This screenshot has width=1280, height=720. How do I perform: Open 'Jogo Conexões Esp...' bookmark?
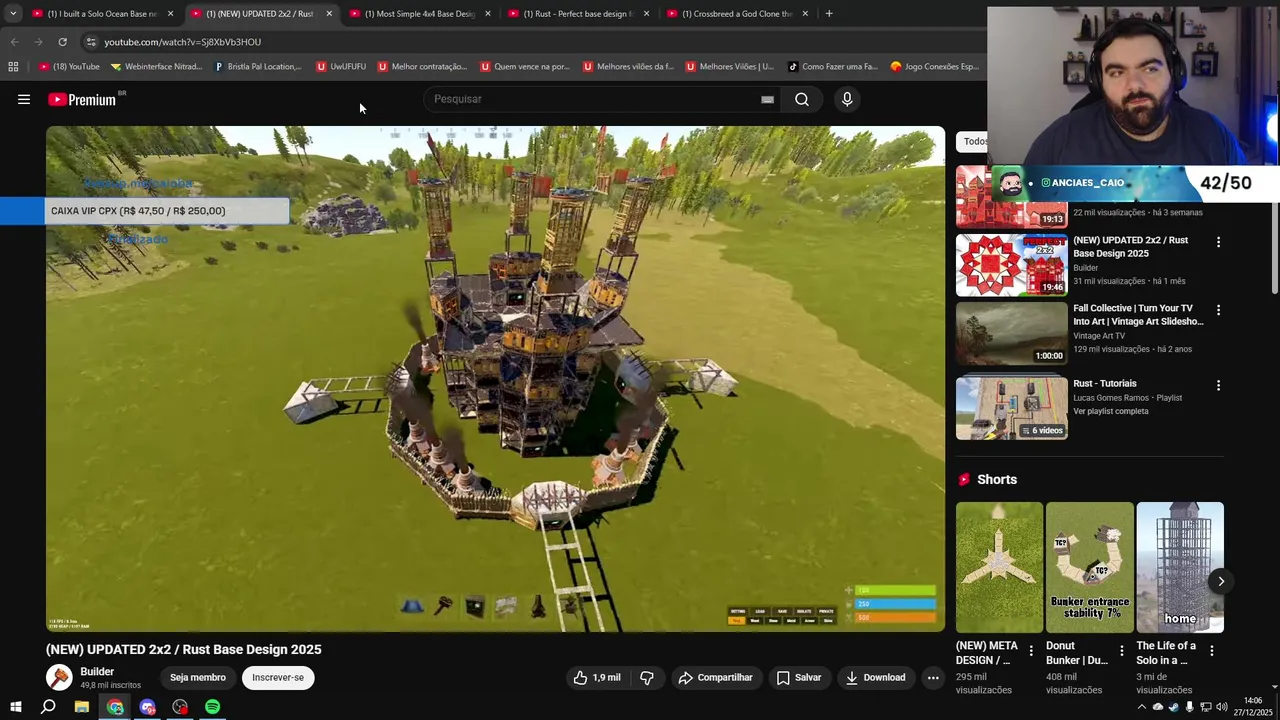[935, 67]
